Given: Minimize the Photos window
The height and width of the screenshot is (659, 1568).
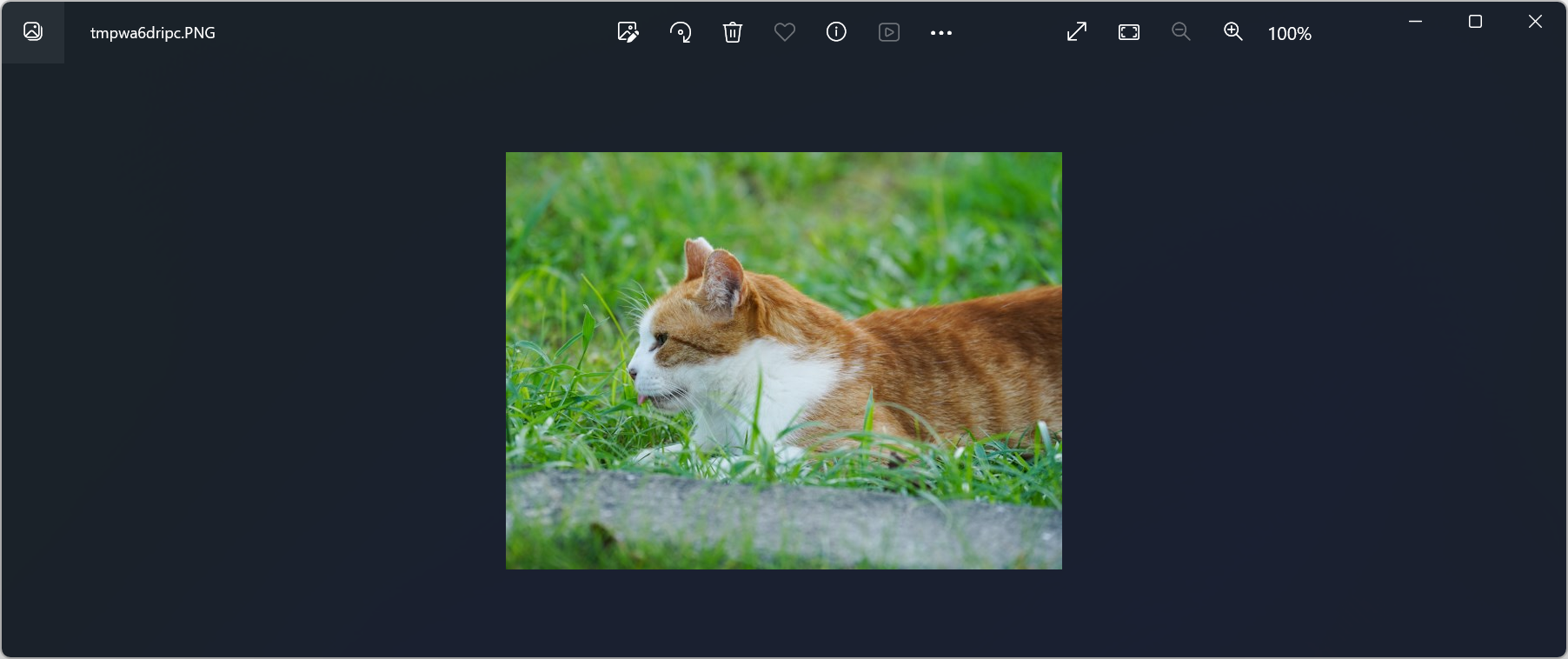Looking at the screenshot, I should click(1416, 22).
